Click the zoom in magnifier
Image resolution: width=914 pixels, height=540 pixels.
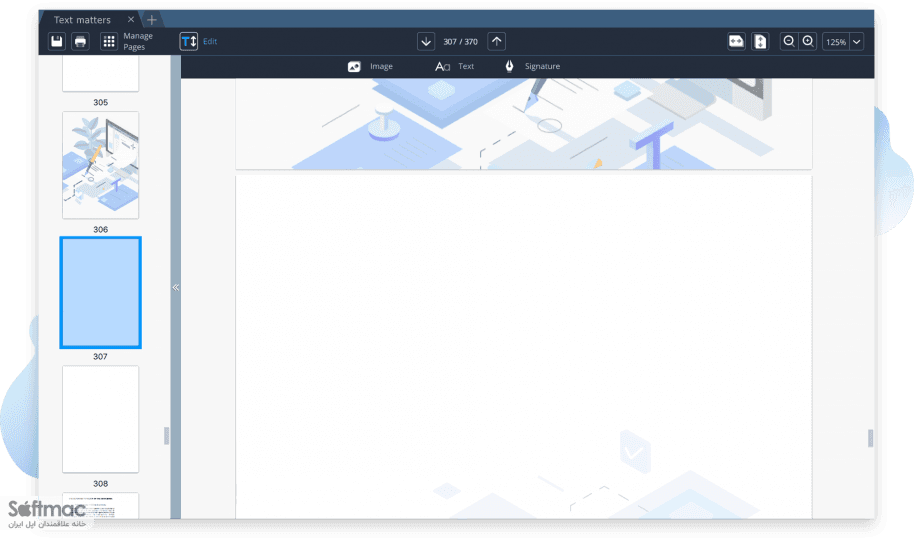[x=808, y=41]
